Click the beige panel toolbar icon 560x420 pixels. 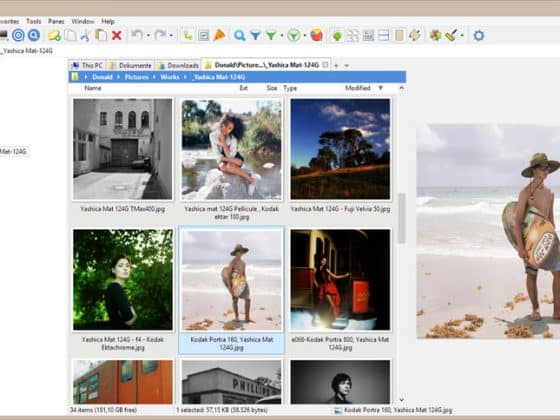point(399,35)
